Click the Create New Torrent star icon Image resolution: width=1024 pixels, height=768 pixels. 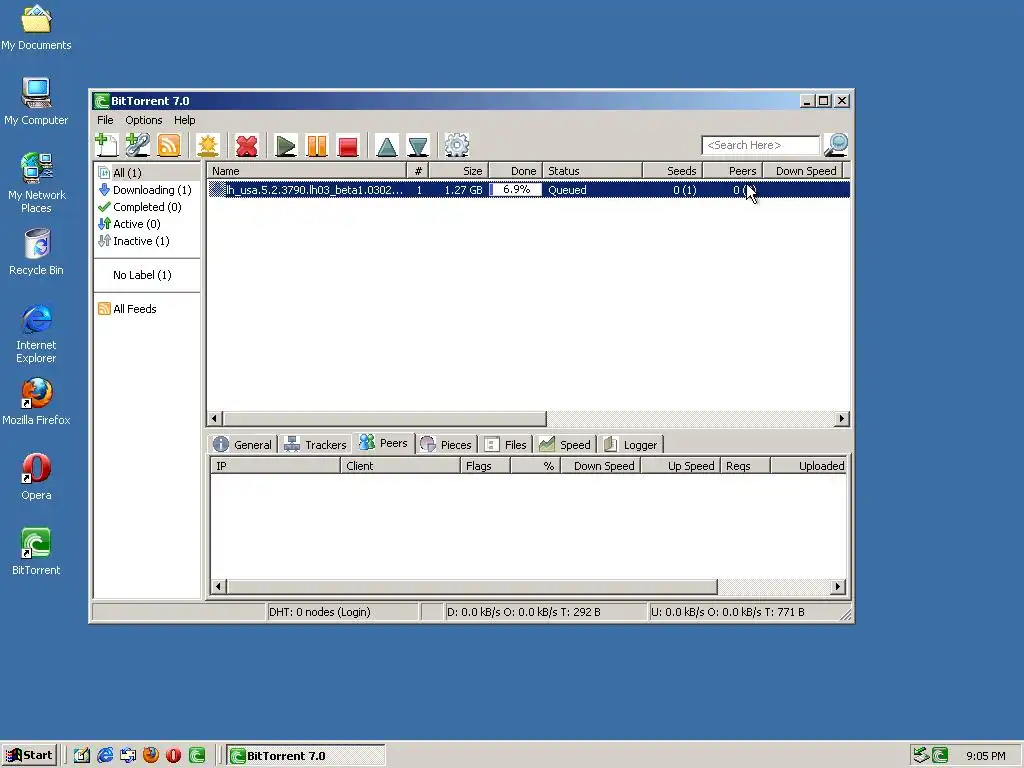coord(208,145)
